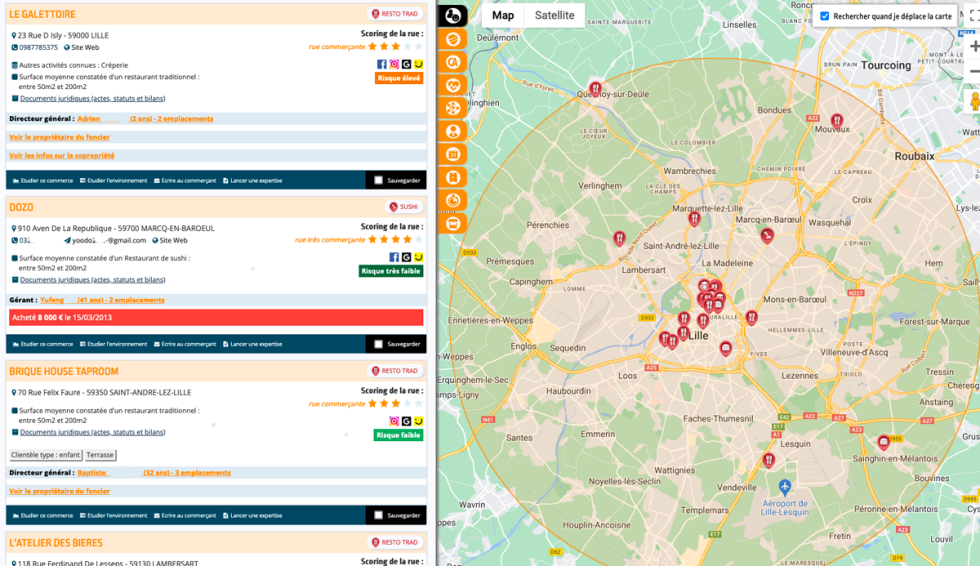Toggle 'Rechercher quand je déplace la carte'
Image resolution: width=980 pixels, height=566 pixels.
pyautogui.click(x=825, y=16)
